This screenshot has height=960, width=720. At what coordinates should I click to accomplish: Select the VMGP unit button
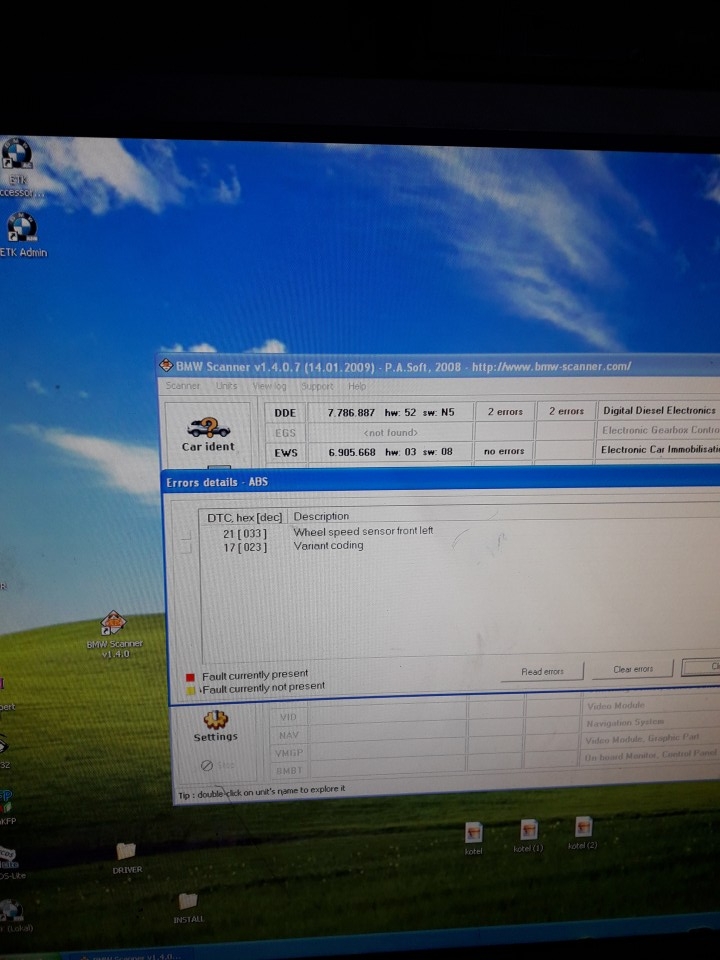[x=288, y=752]
